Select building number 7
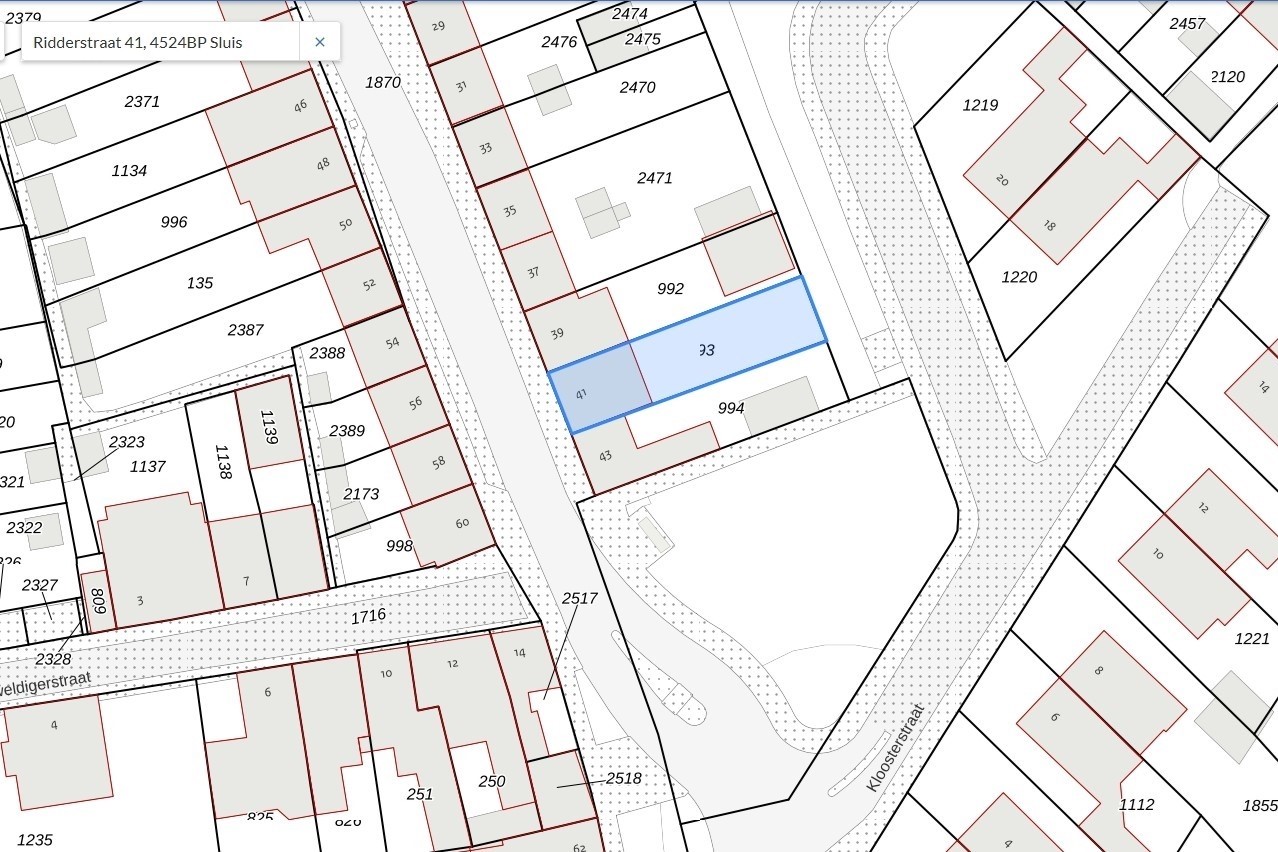 click(246, 582)
